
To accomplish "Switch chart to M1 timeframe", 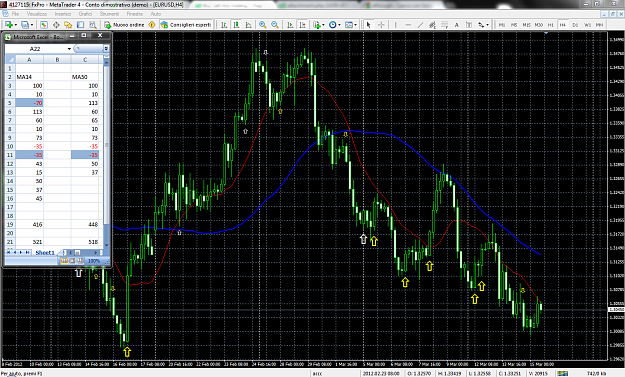I will (502, 25).
